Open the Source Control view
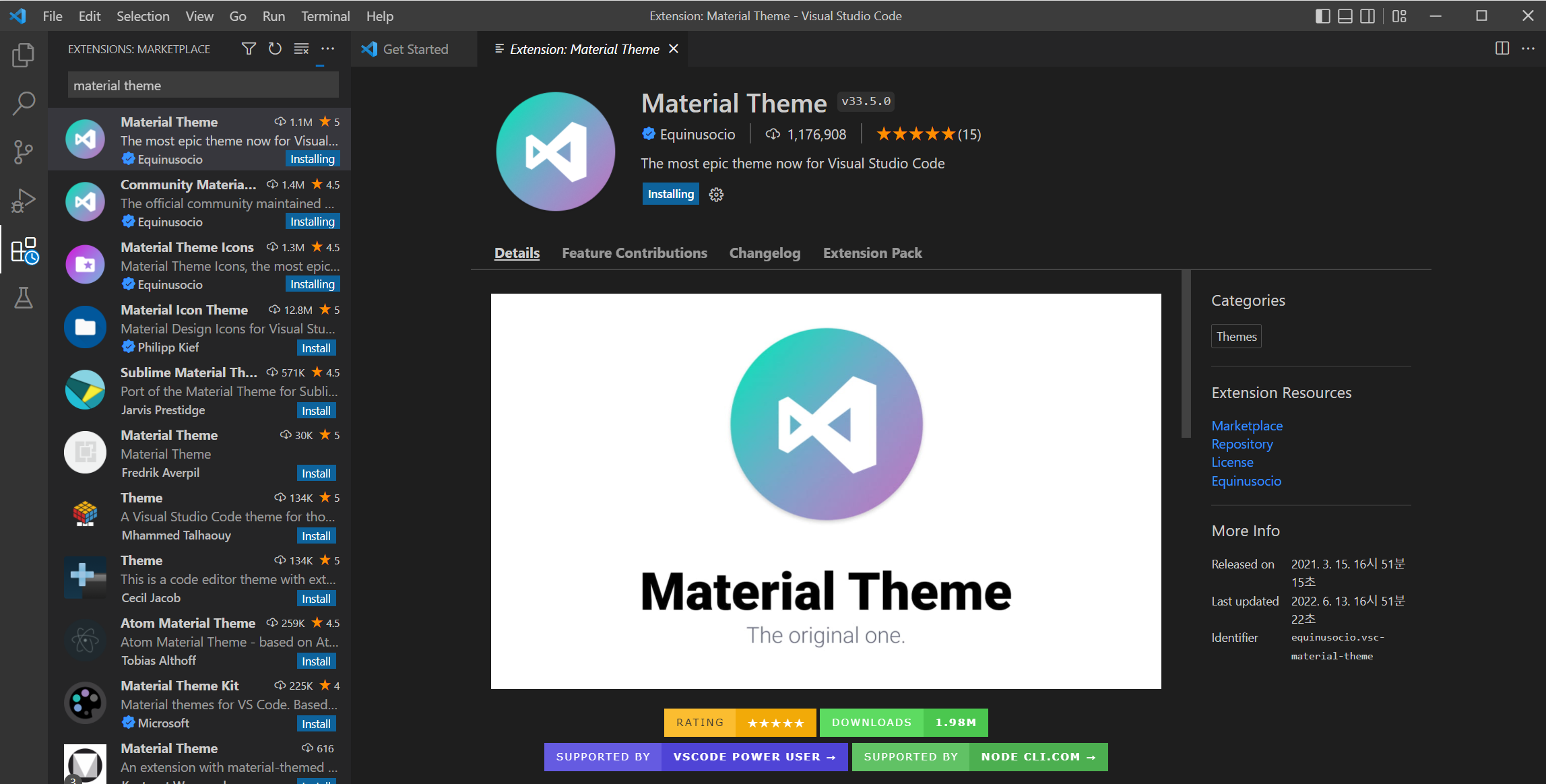 point(24,152)
